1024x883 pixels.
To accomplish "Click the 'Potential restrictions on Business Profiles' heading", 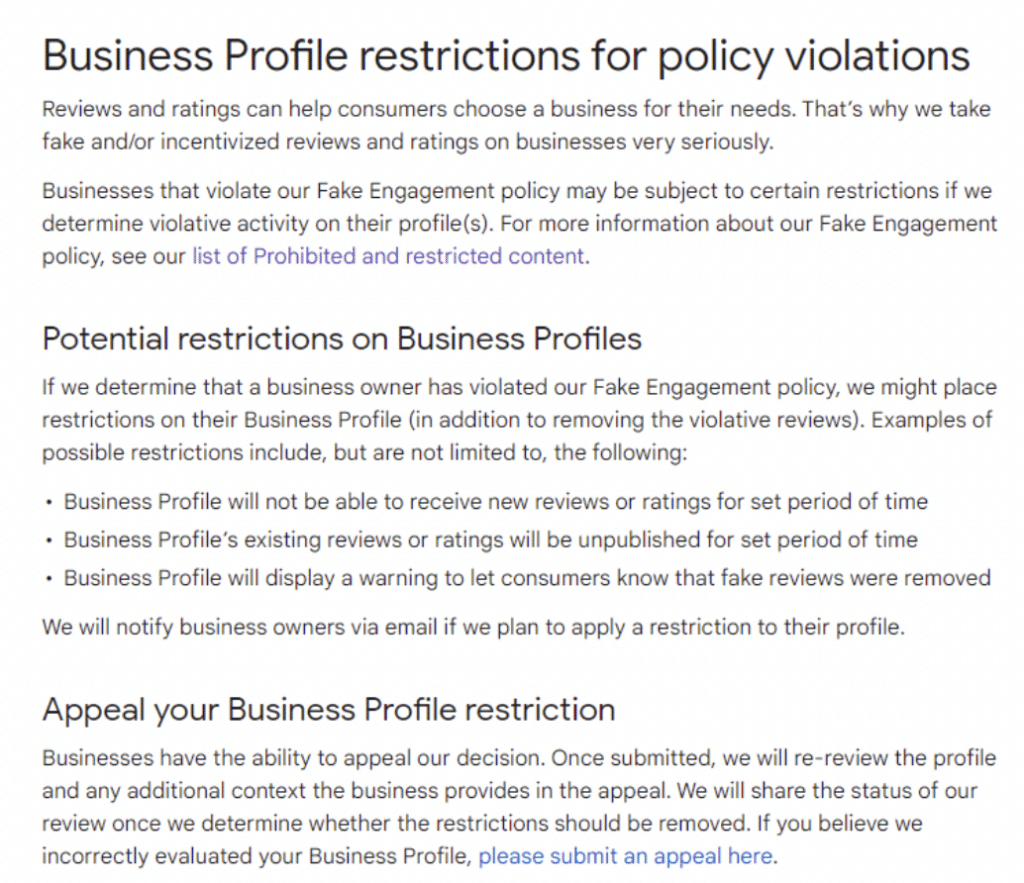I will (342, 339).
